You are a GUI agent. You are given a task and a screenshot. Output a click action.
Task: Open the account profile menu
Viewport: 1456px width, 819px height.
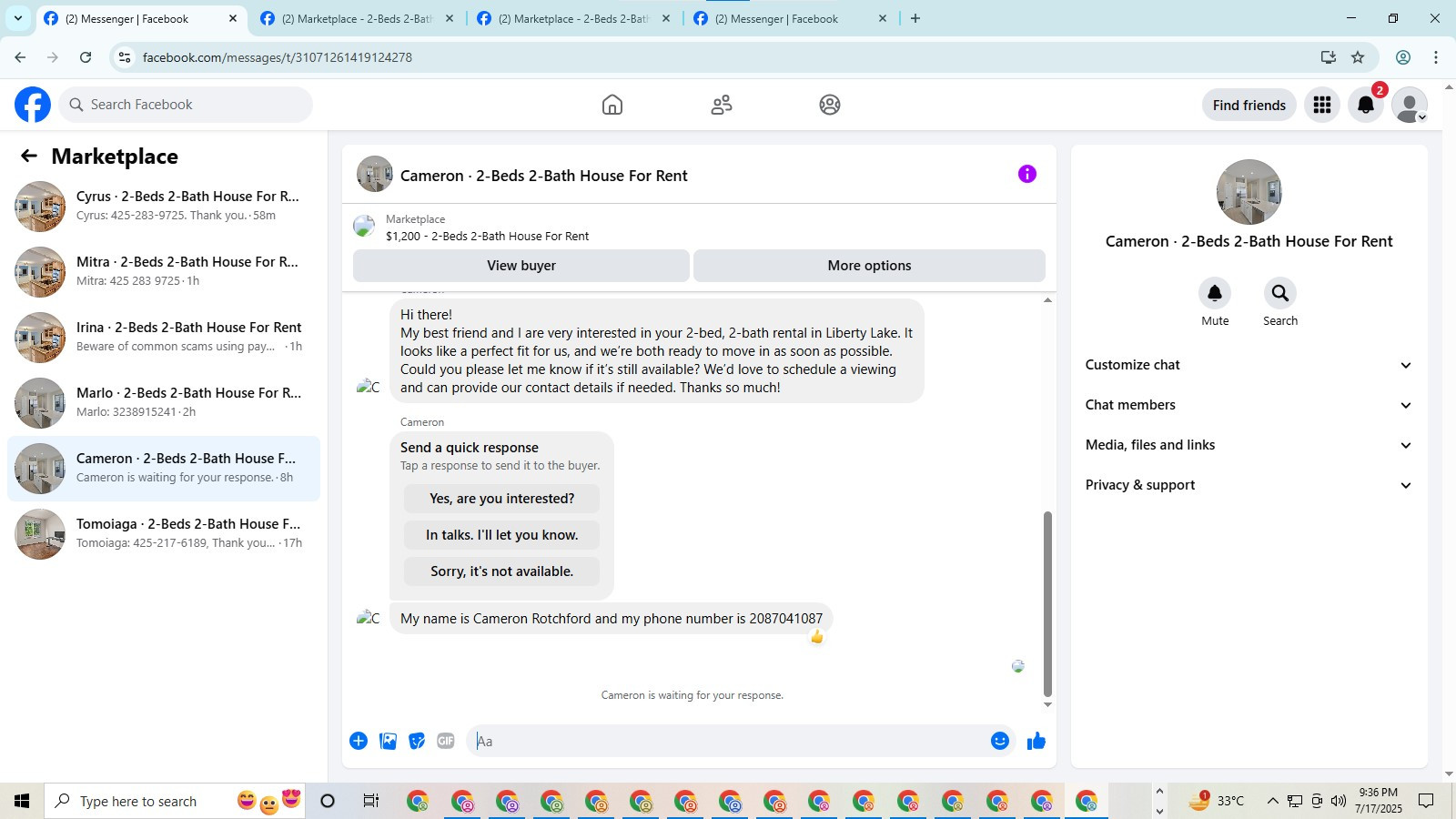pos(1410,105)
